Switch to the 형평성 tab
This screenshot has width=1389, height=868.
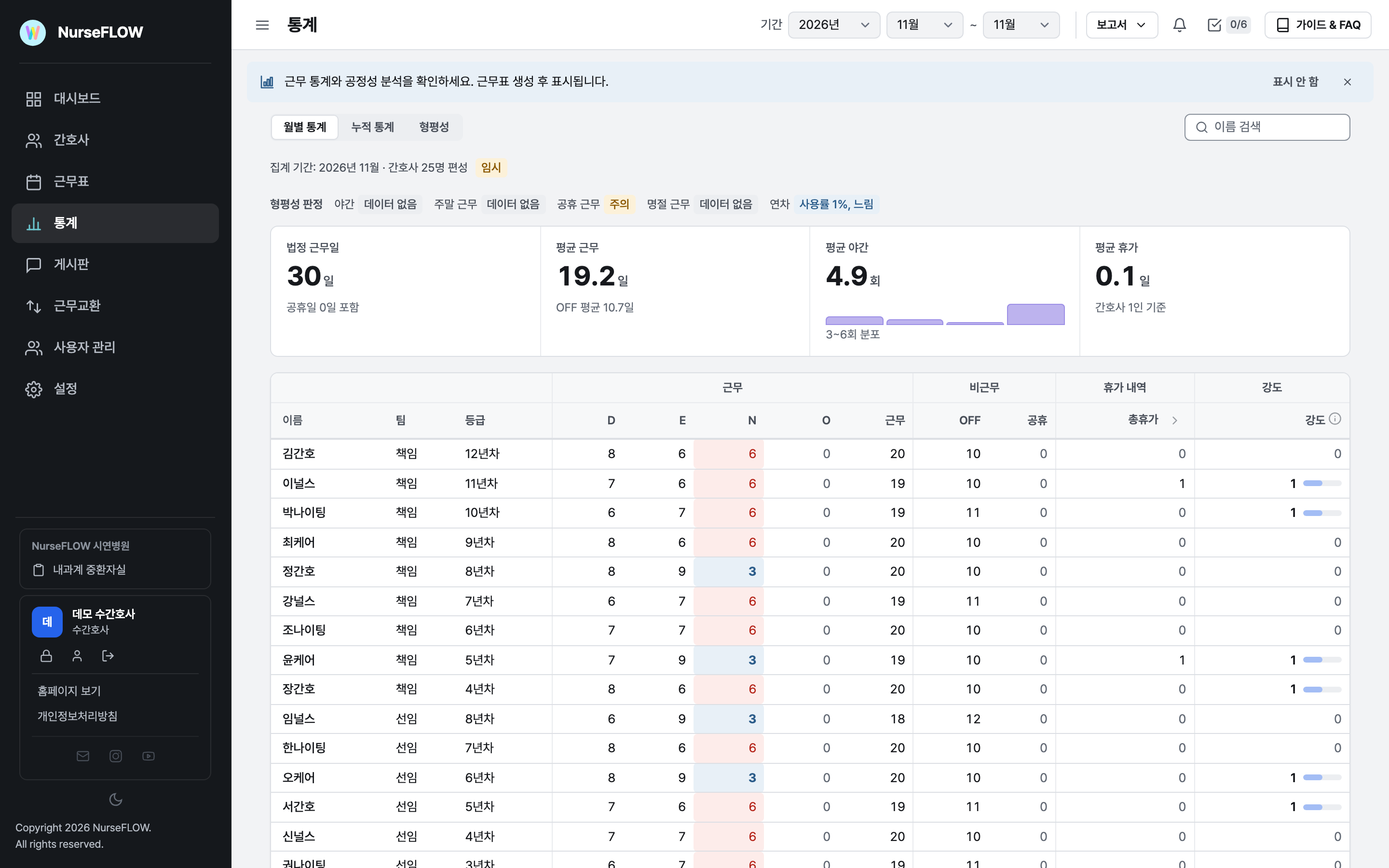[x=434, y=127]
